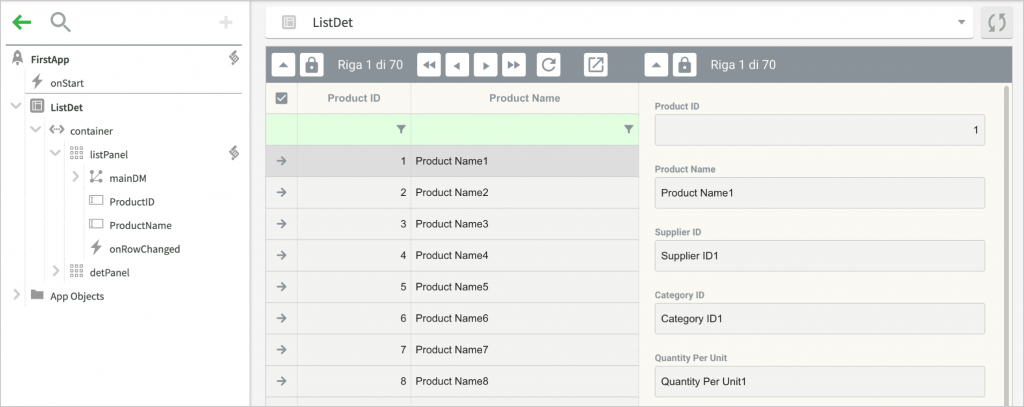Click row arrow for Product Name1

pyautogui.click(x=281, y=161)
